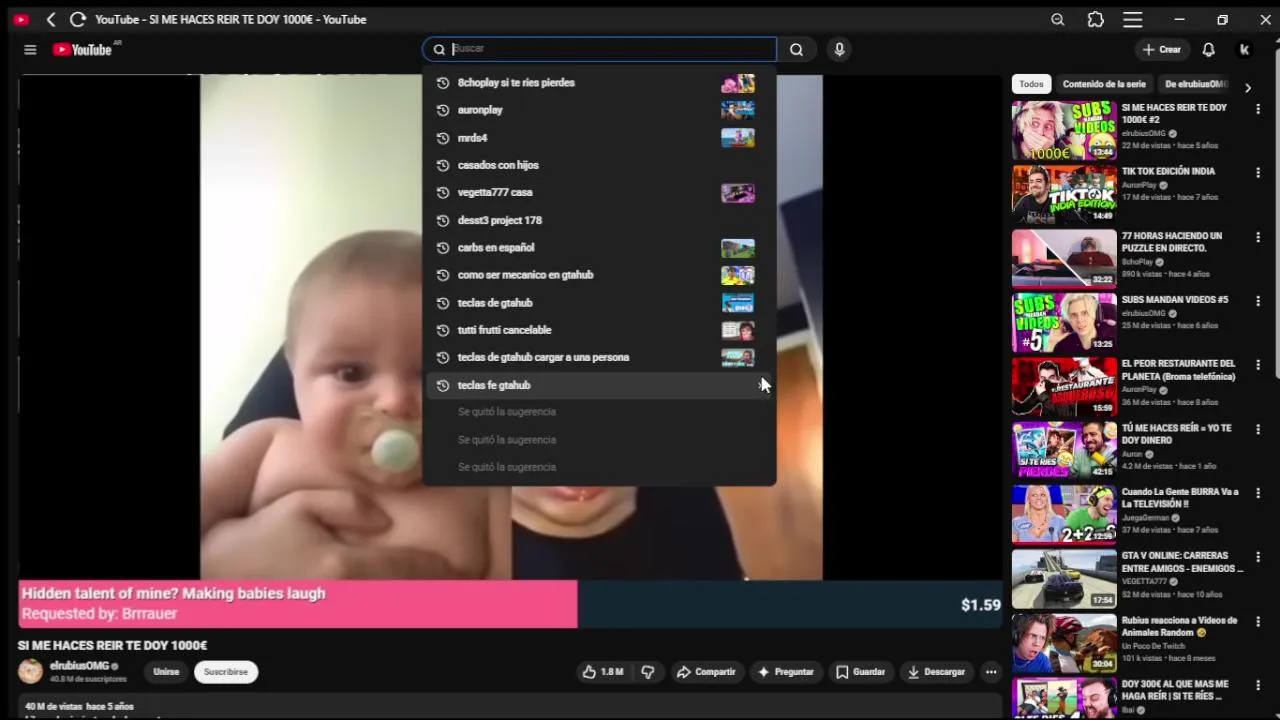Screen dimensions: 1280x720
Task: Choose 'carbs en español' from search history
Action: 599,247
